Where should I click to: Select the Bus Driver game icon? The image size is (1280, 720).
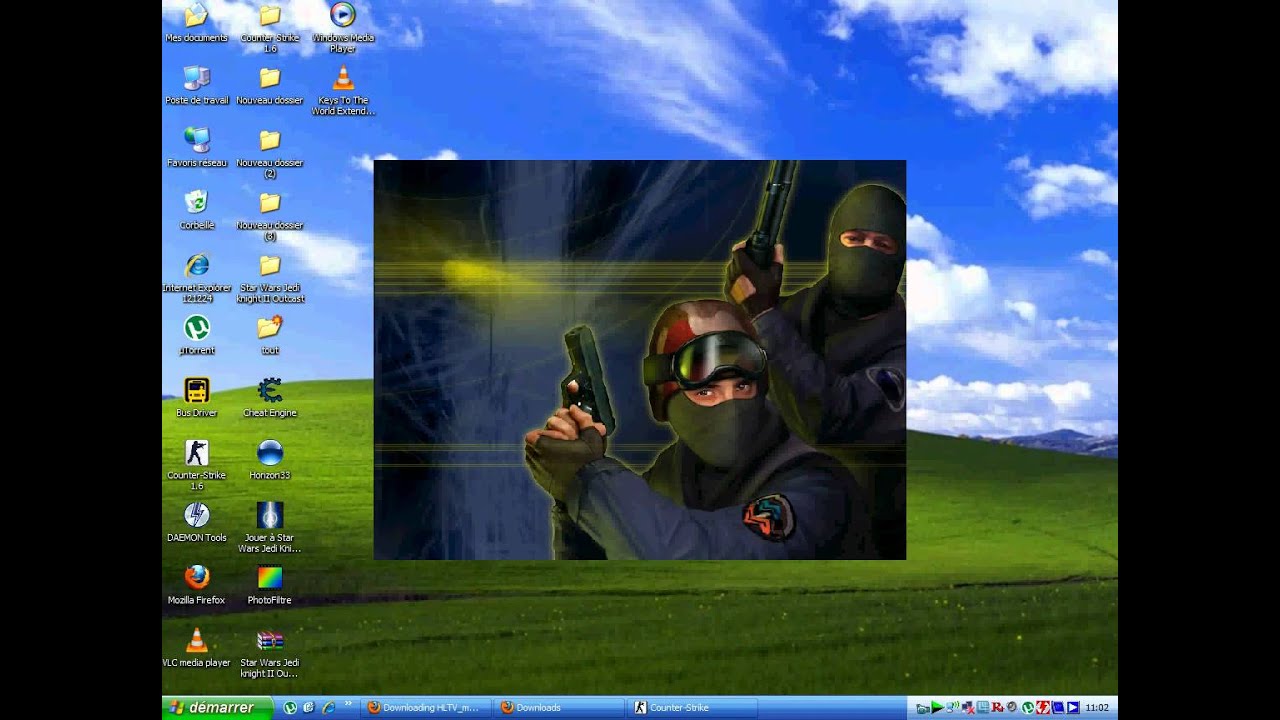pos(197,397)
